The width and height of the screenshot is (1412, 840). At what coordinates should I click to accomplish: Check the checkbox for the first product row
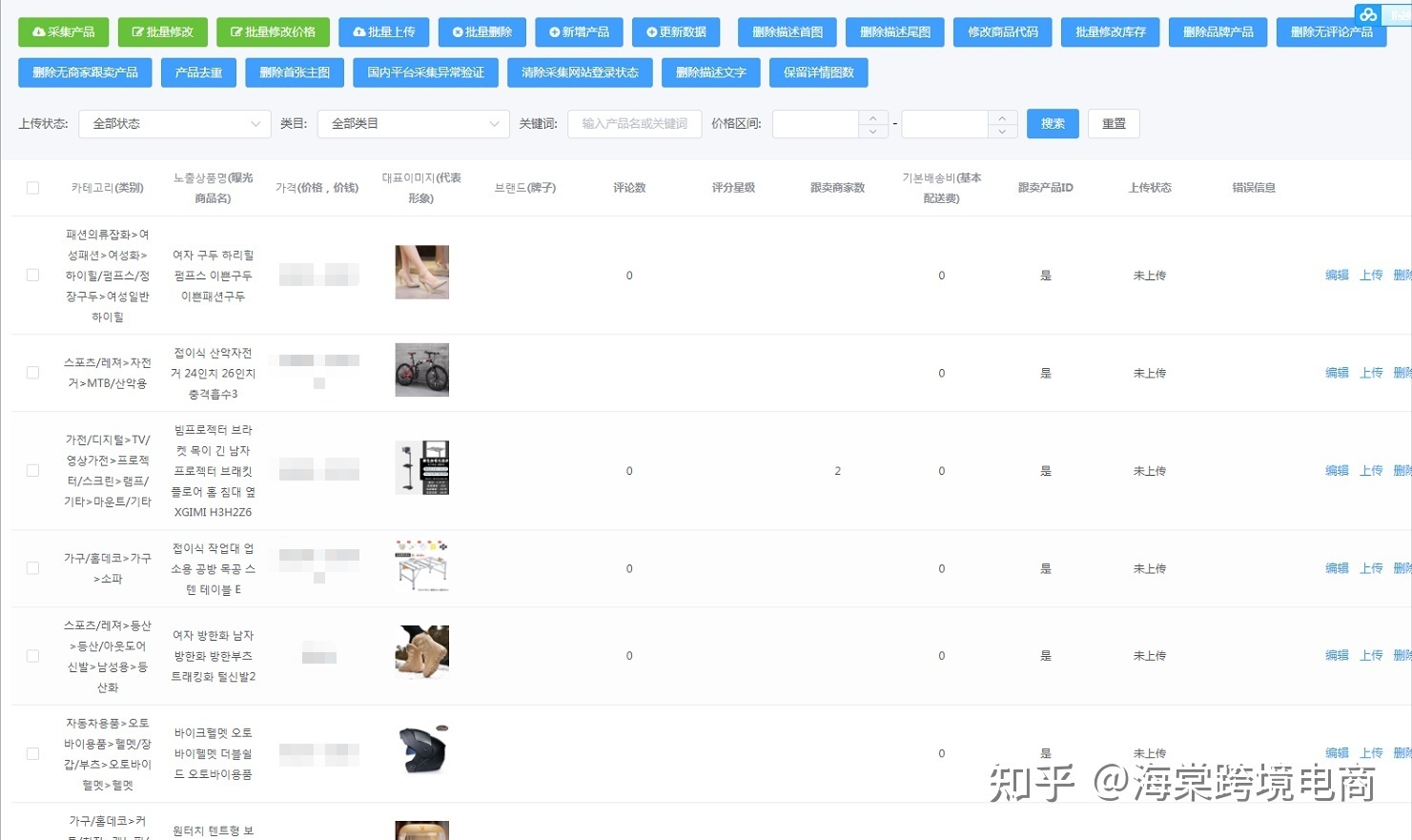[31, 276]
